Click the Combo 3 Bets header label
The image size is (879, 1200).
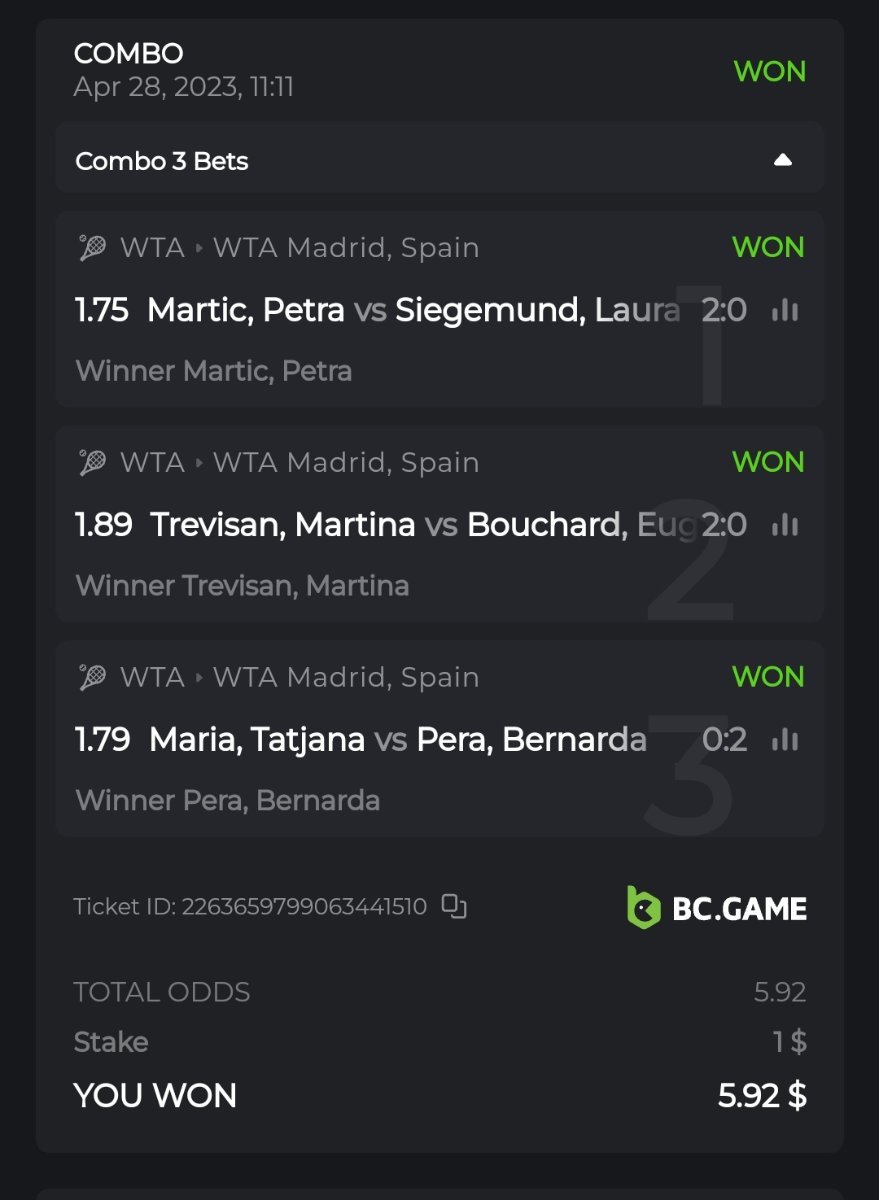pyautogui.click(x=162, y=161)
